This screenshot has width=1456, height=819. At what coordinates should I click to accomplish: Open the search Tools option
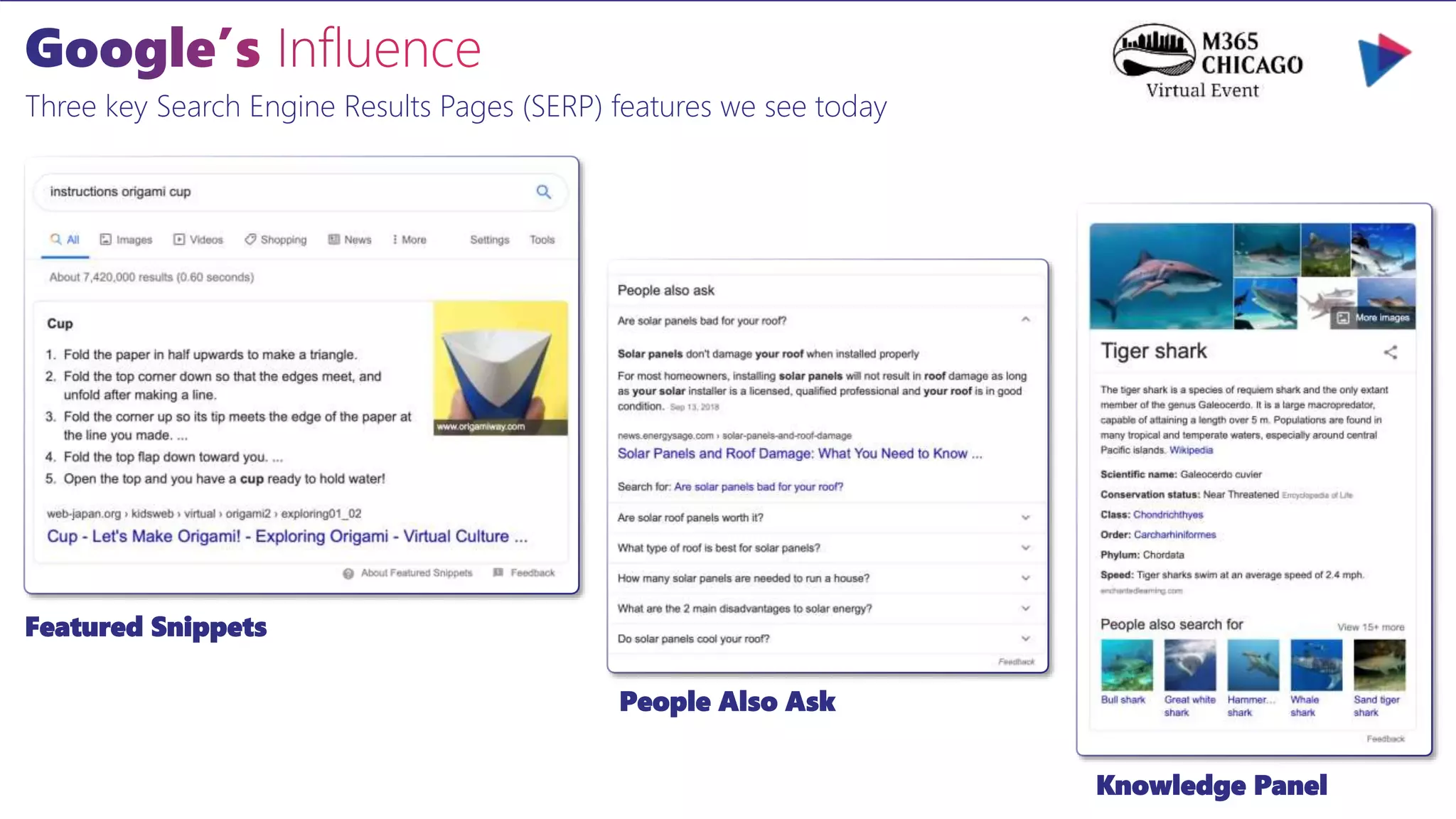tap(542, 240)
